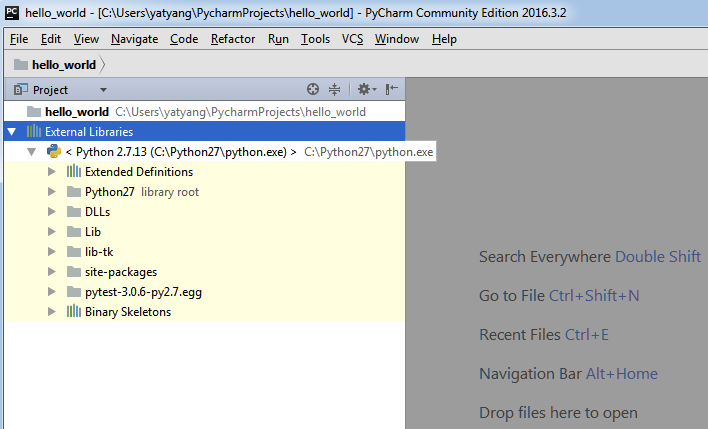
Task: Open the Run menu
Action: (x=278, y=39)
